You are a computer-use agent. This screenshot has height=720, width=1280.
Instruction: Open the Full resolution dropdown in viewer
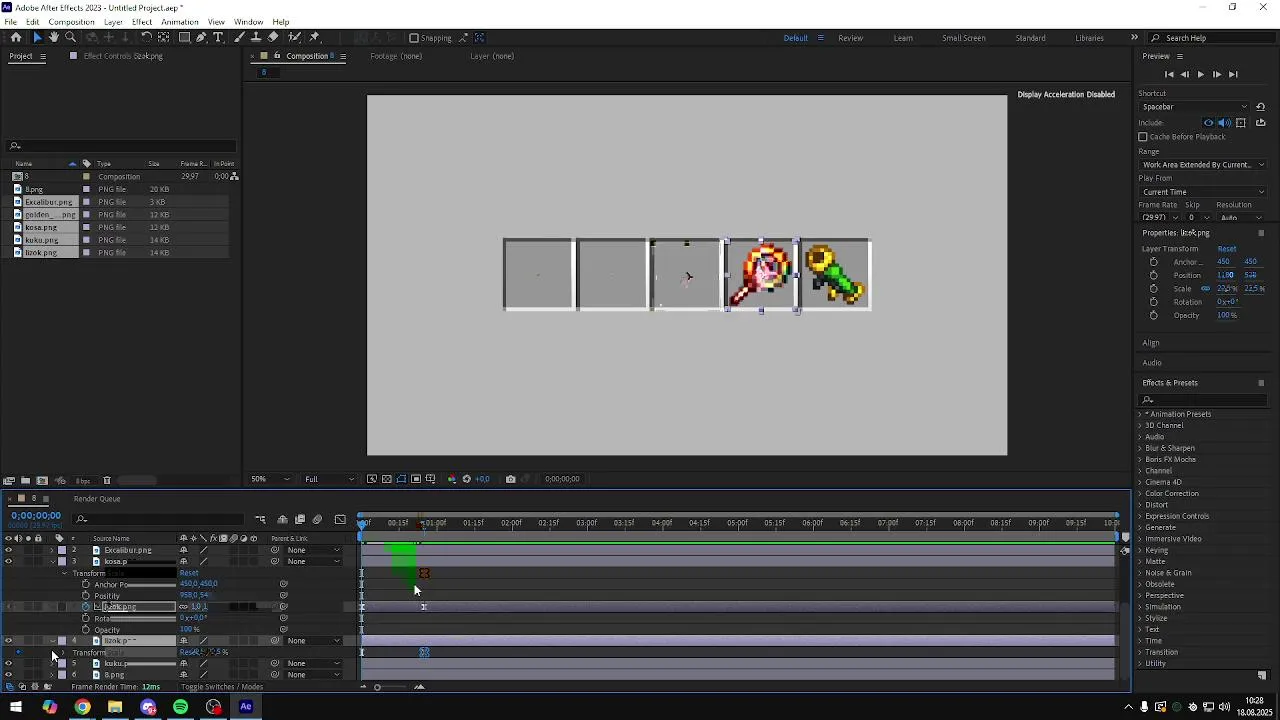click(x=329, y=479)
